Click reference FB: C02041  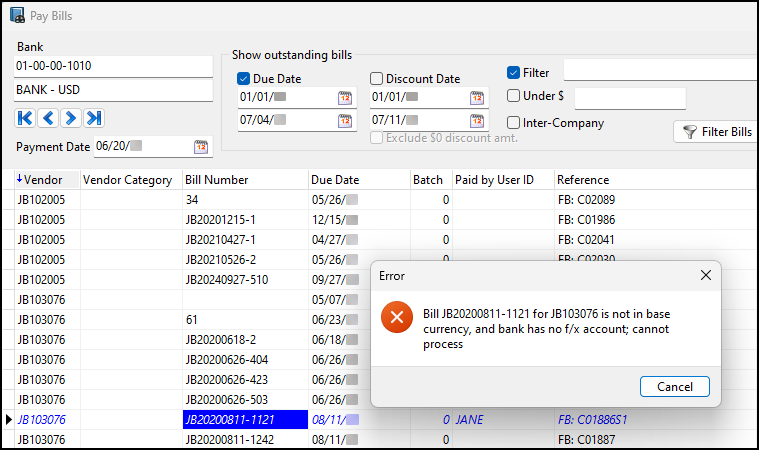[x=586, y=240]
